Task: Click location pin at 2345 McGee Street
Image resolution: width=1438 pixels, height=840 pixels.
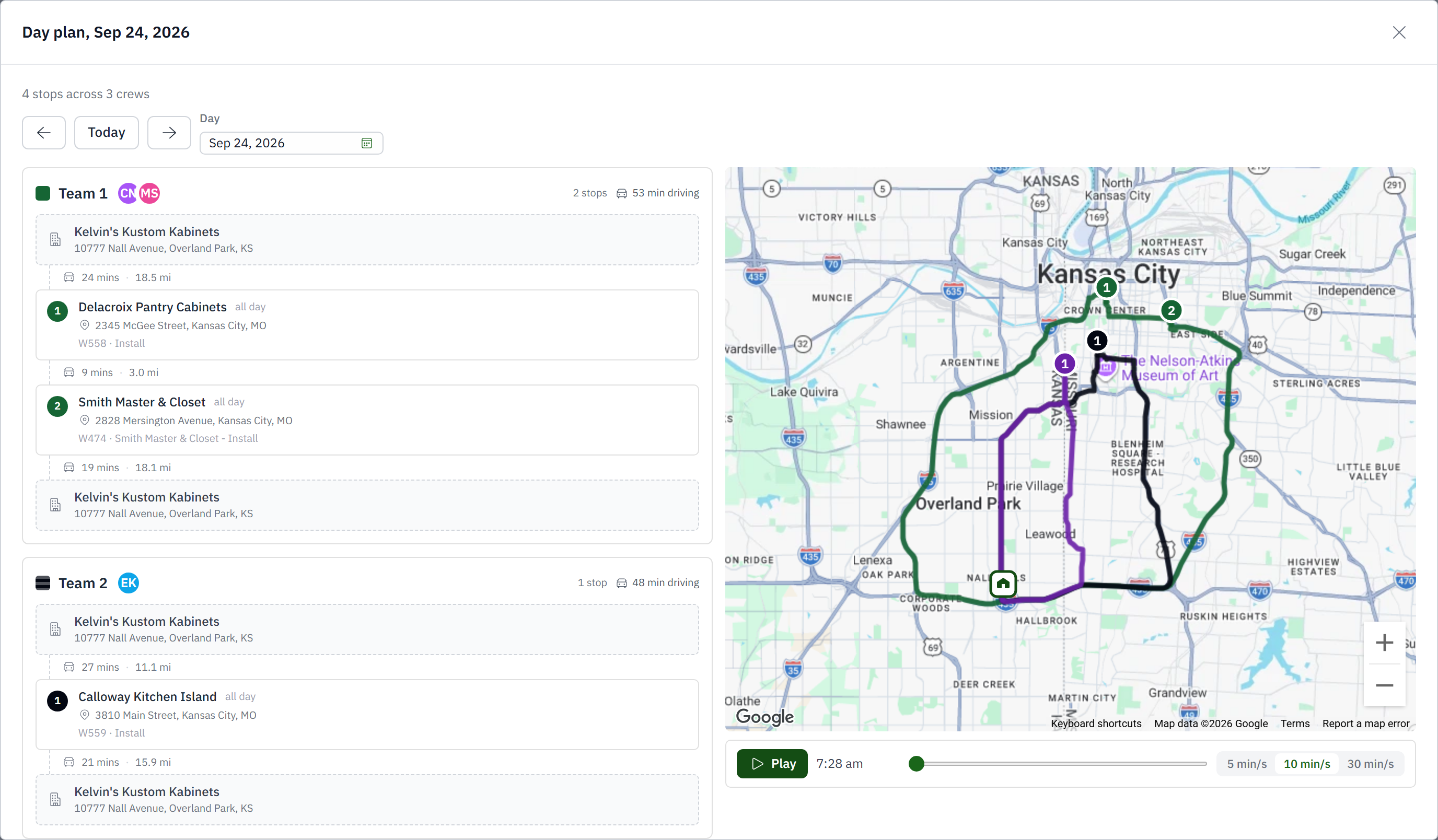Action: (85, 325)
